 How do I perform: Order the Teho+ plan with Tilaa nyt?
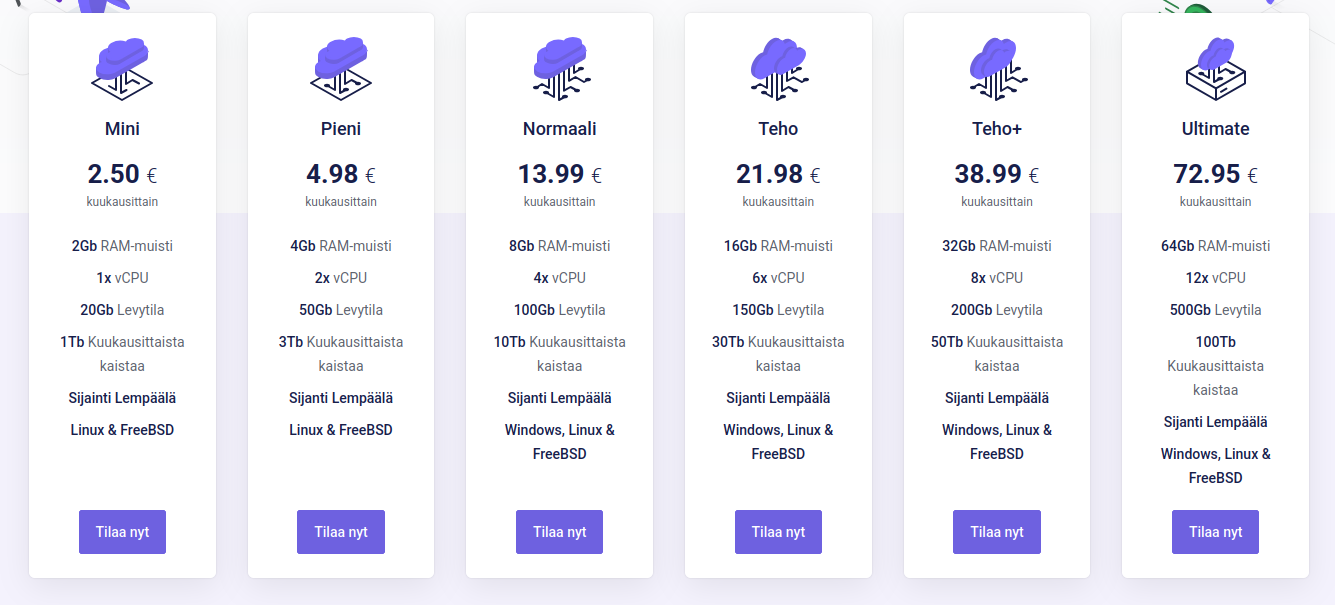point(997,532)
